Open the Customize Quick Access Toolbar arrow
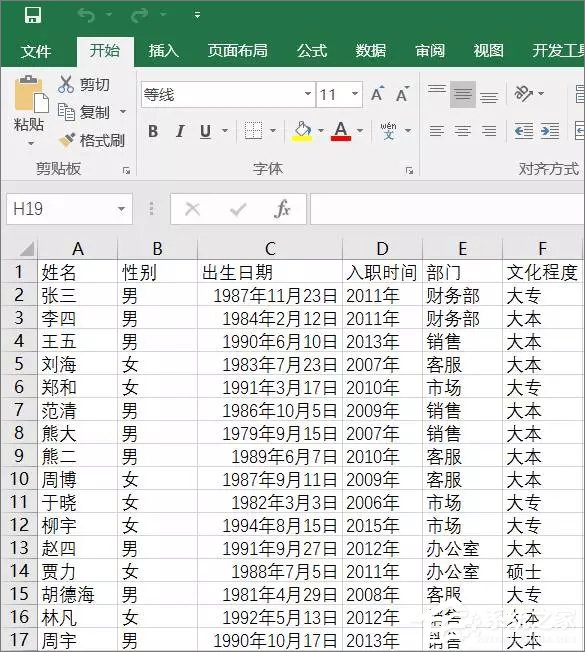 [x=197, y=15]
